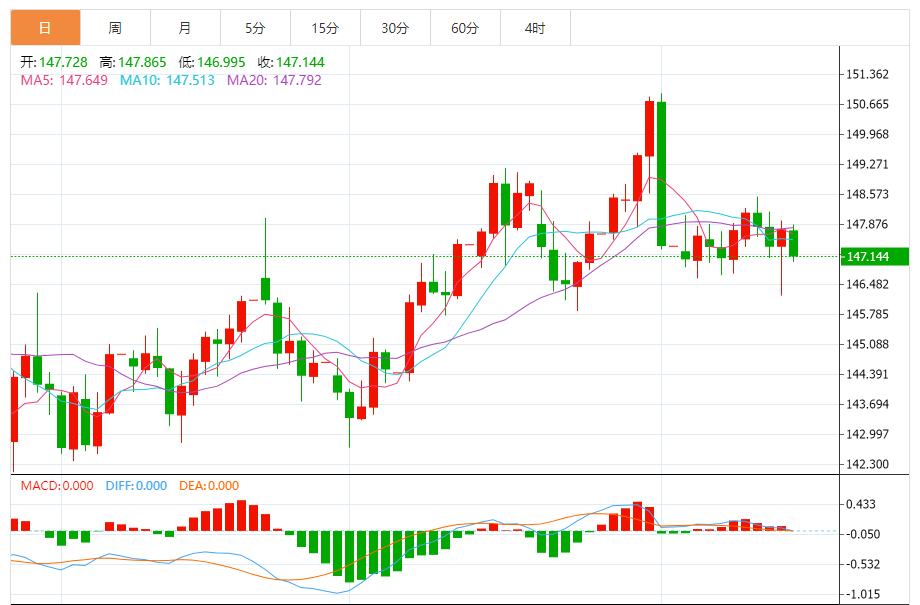Click the 149.271 price axis label
Viewport: 920px width, 605px height.
tap(867, 164)
